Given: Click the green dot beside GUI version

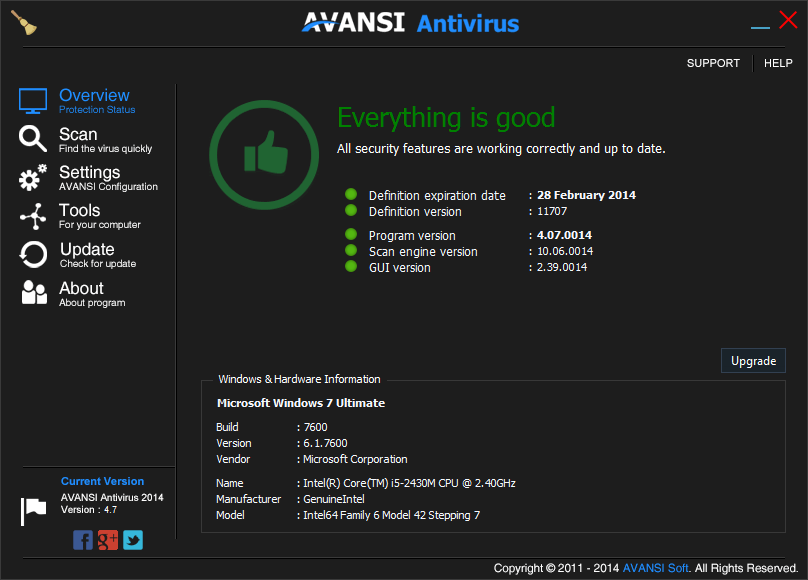Looking at the screenshot, I should [351, 266].
